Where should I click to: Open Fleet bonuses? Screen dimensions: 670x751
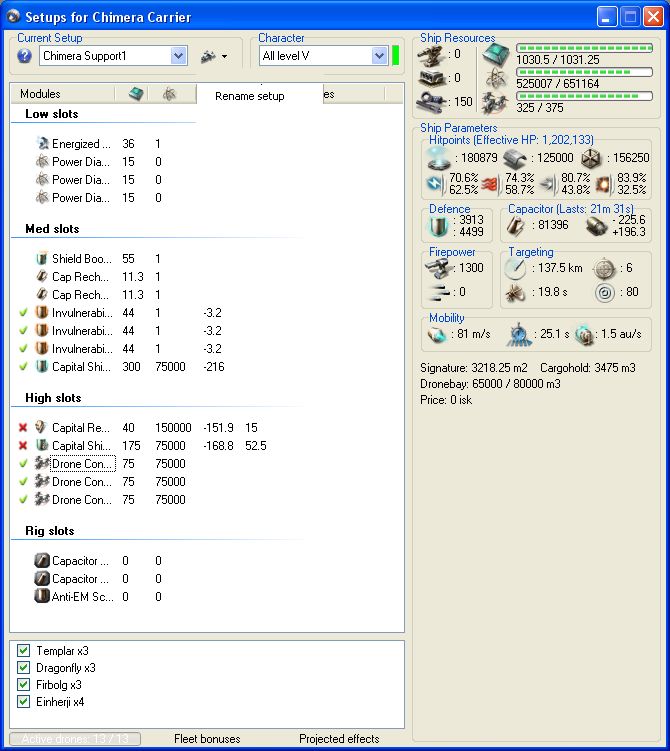pyautogui.click(x=207, y=739)
